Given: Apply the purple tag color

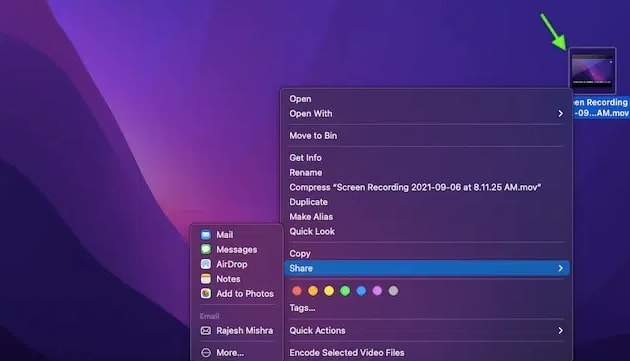Looking at the screenshot, I should click(x=377, y=291).
